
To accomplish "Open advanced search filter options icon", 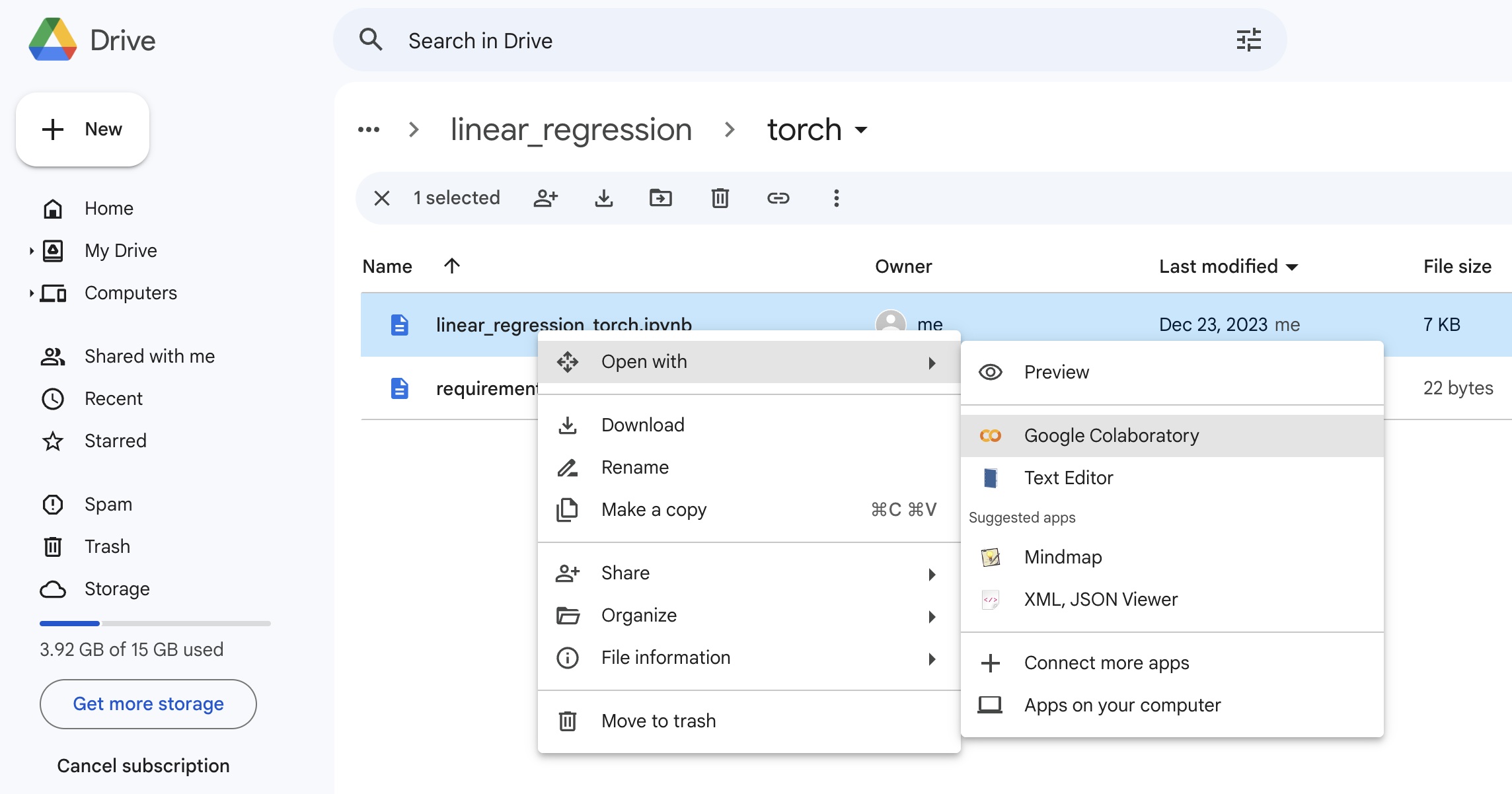I will pyautogui.click(x=1248, y=40).
